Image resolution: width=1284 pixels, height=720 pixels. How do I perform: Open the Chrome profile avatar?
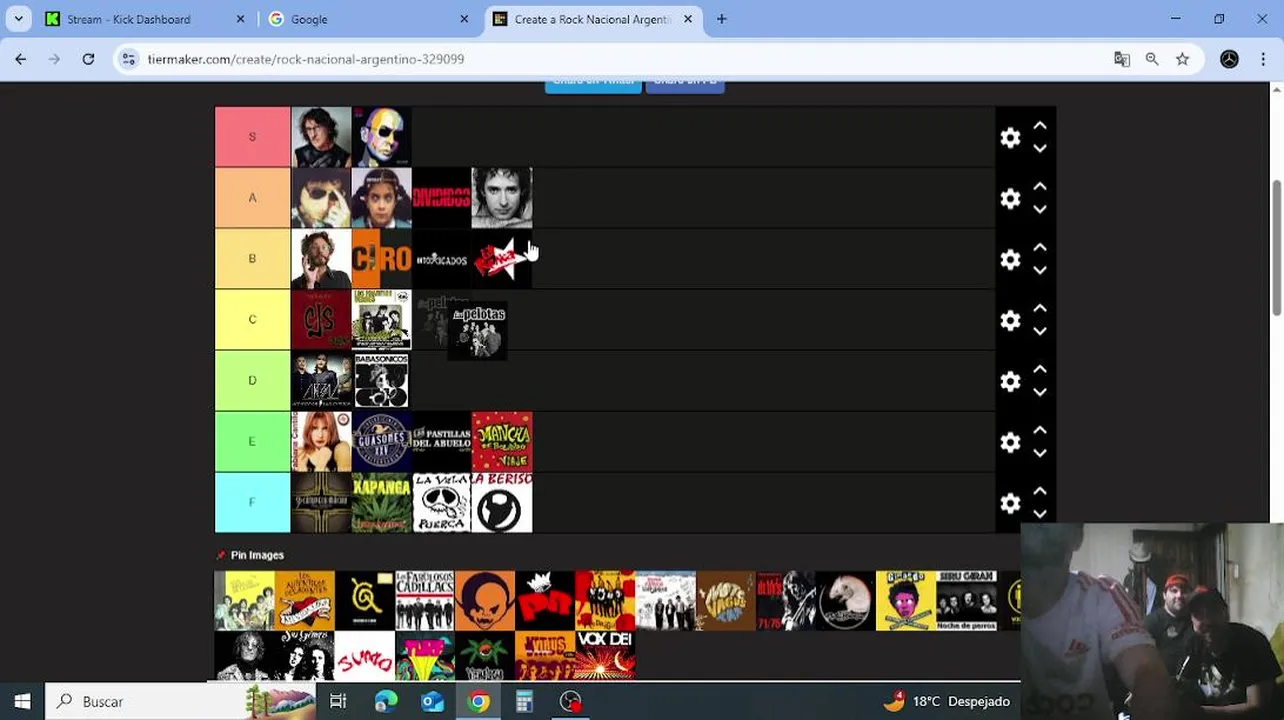(x=1229, y=59)
